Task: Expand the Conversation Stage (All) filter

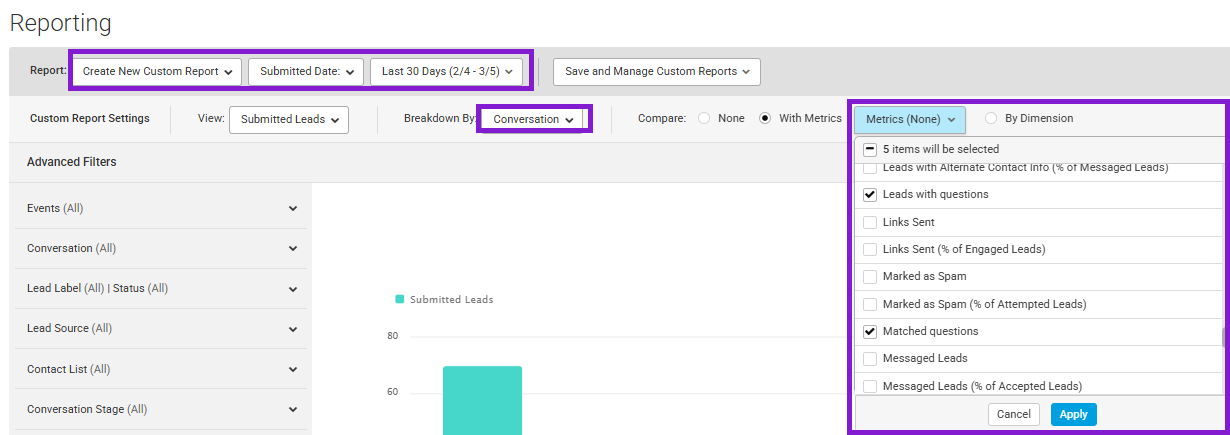Action: (x=160, y=409)
